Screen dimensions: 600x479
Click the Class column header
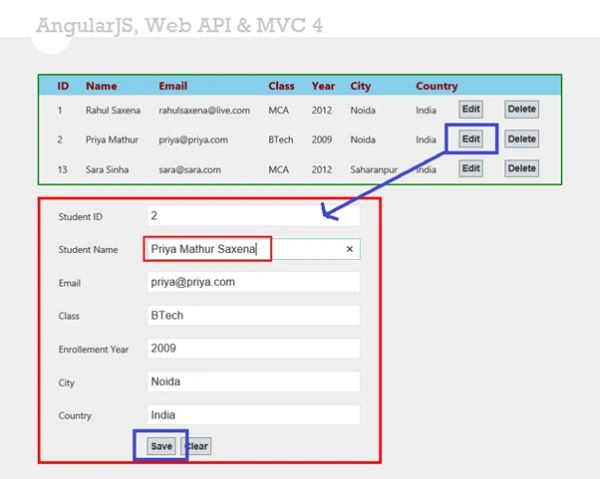[x=281, y=86]
